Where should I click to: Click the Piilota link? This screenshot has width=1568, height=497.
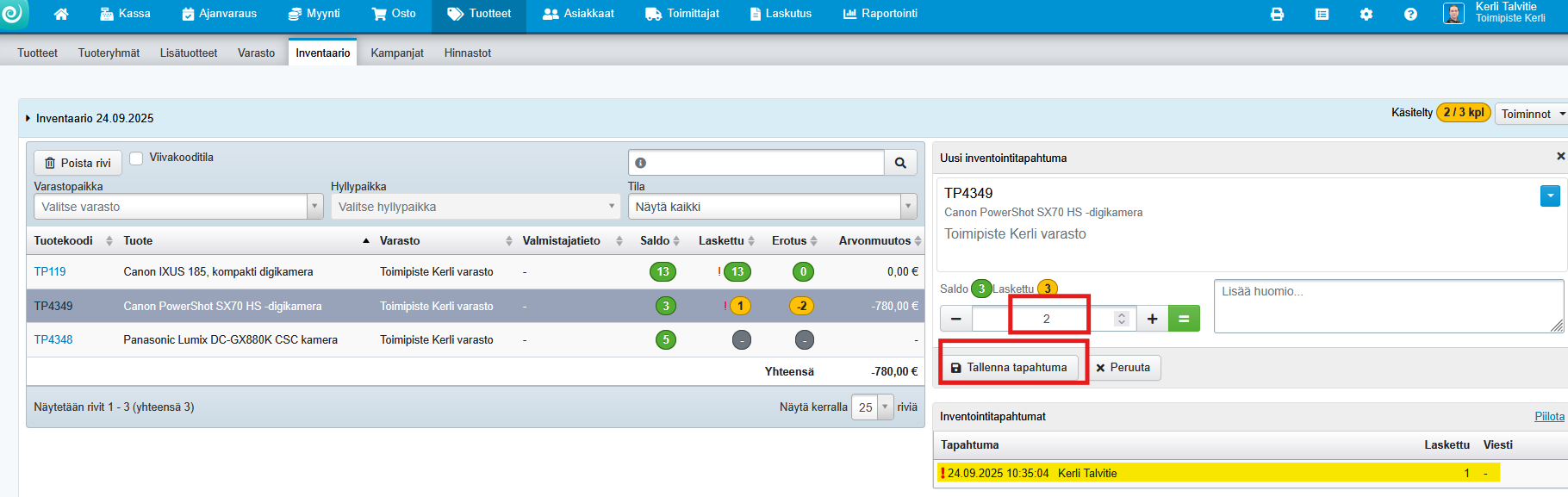[1548, 417]
